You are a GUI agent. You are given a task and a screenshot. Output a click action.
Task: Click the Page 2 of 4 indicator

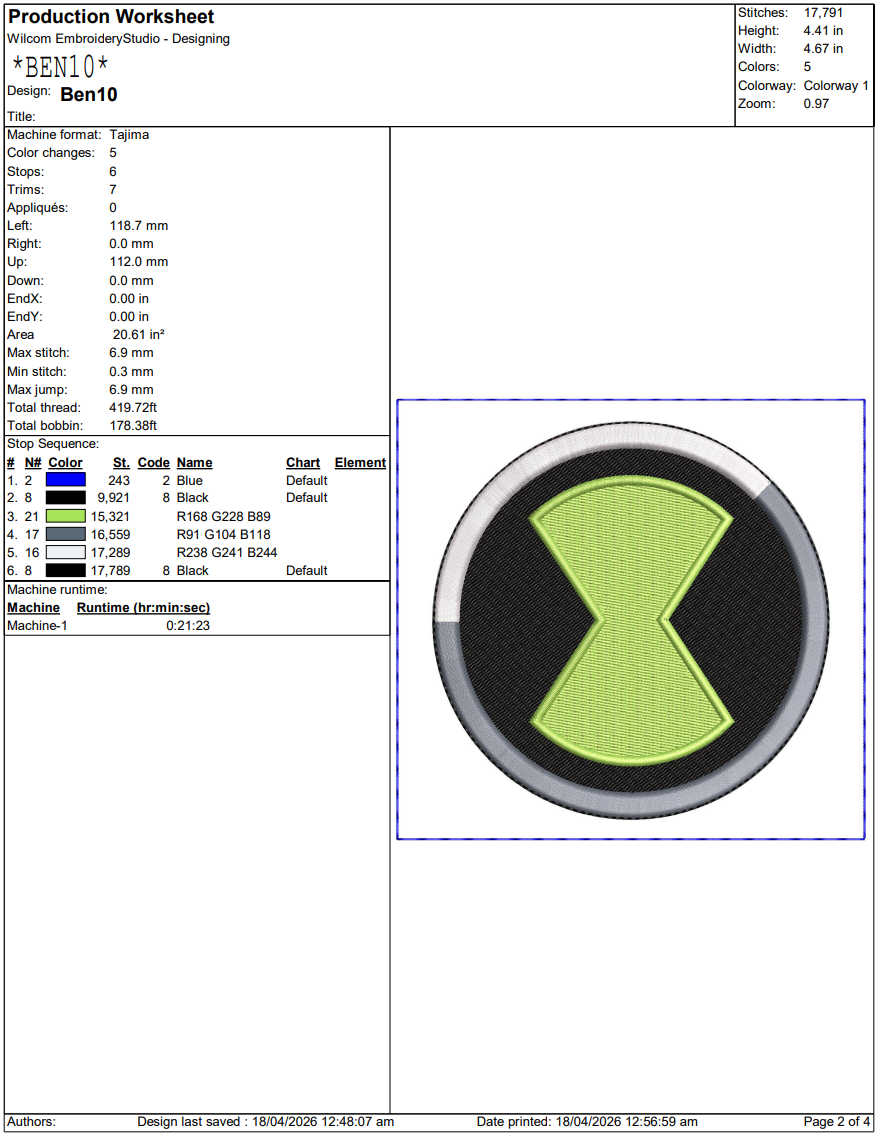point(837,1122)
